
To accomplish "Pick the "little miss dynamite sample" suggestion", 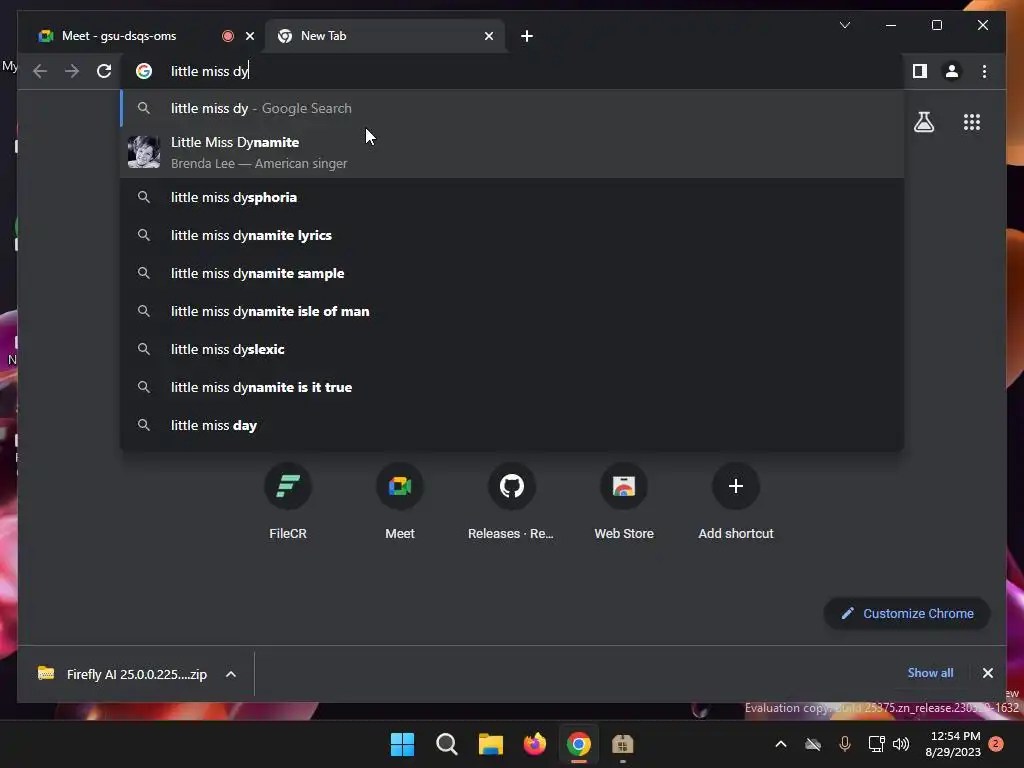I will click(x=512, y=273).
